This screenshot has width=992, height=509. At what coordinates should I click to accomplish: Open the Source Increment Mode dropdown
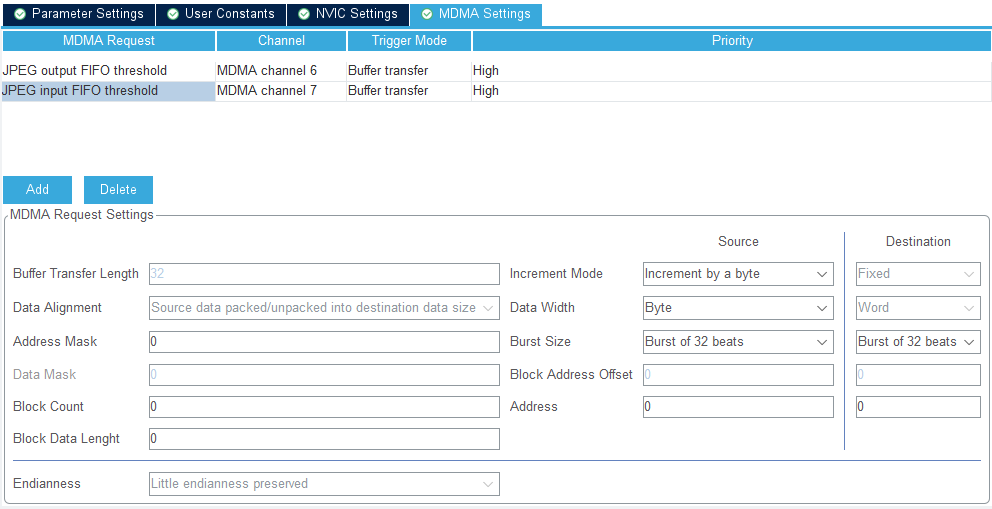pyautogui.click(x=738, y=274)
